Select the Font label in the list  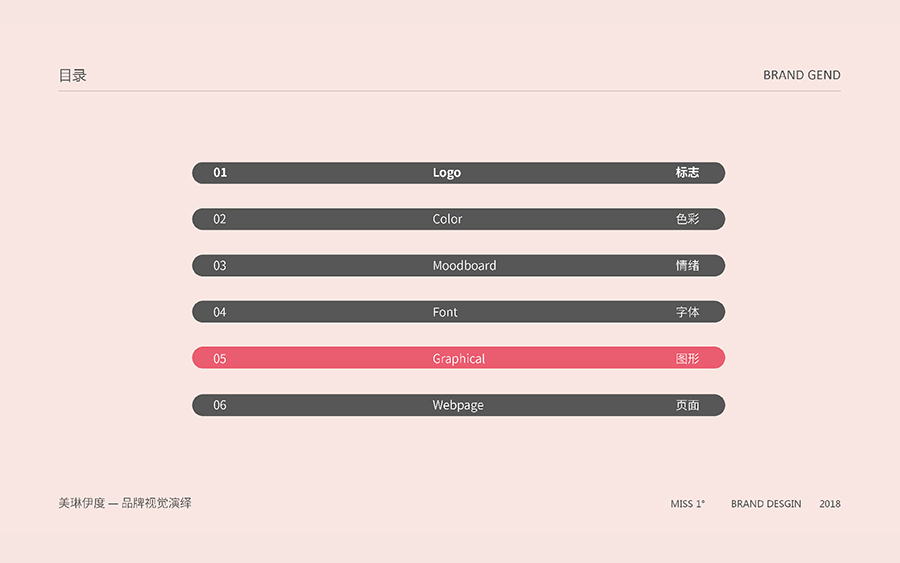445,312
